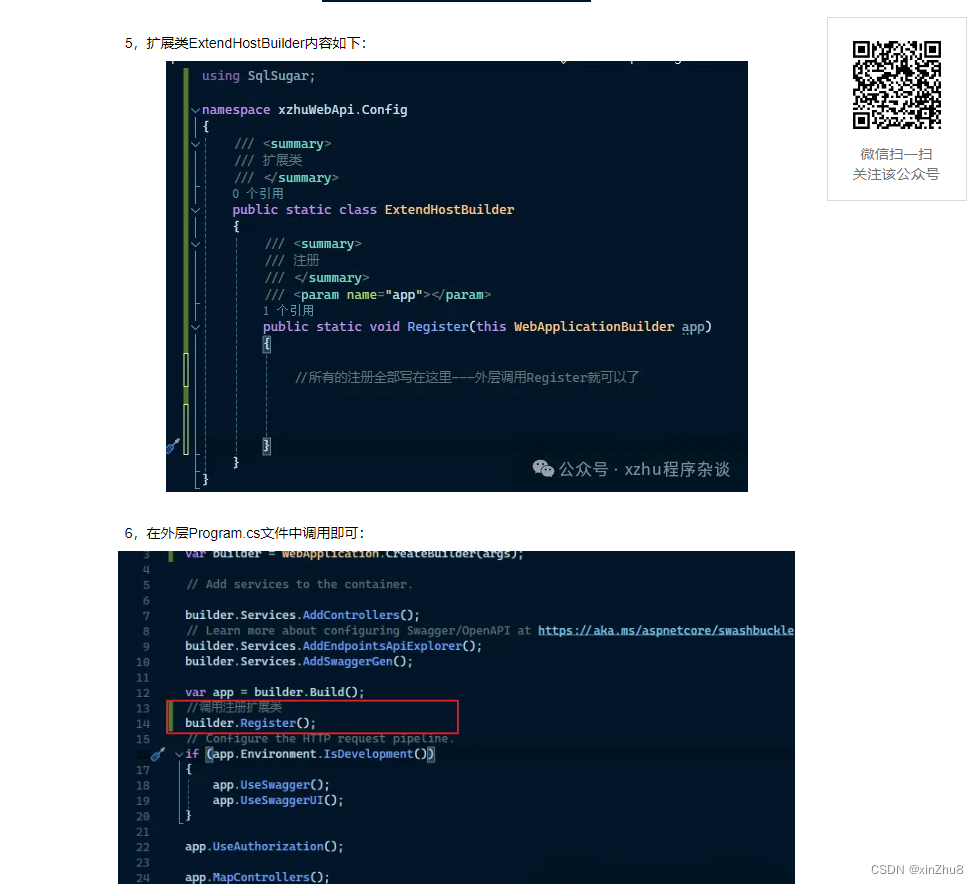979x884 pixels.
Task: Collapse the summary XML comment block
Action: point(196,143)
